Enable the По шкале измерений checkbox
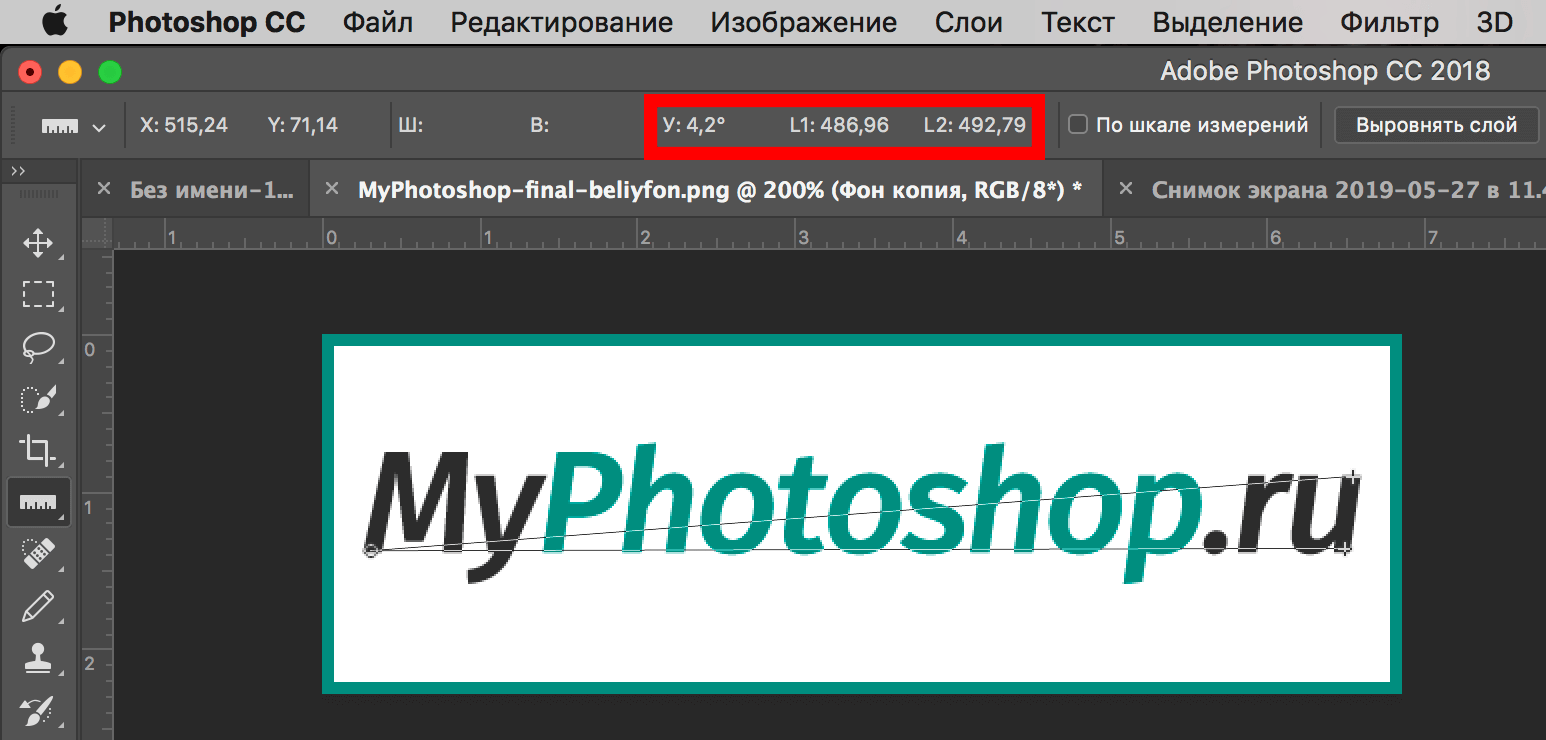 (x=1077, y=124)
